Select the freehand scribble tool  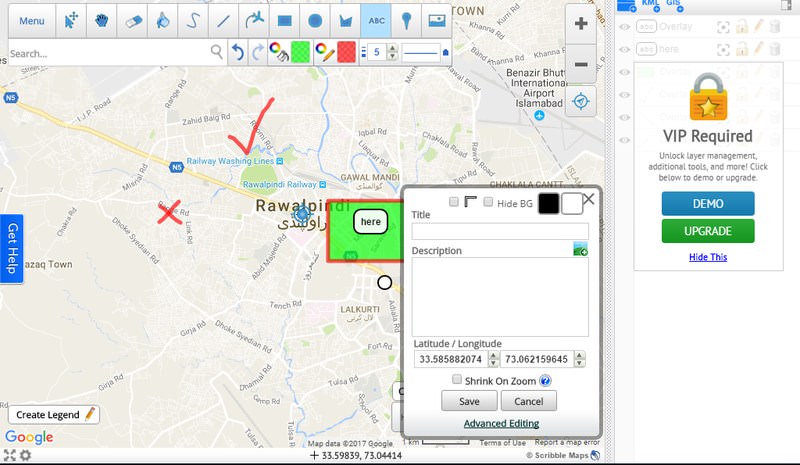(x=193, y=21)
